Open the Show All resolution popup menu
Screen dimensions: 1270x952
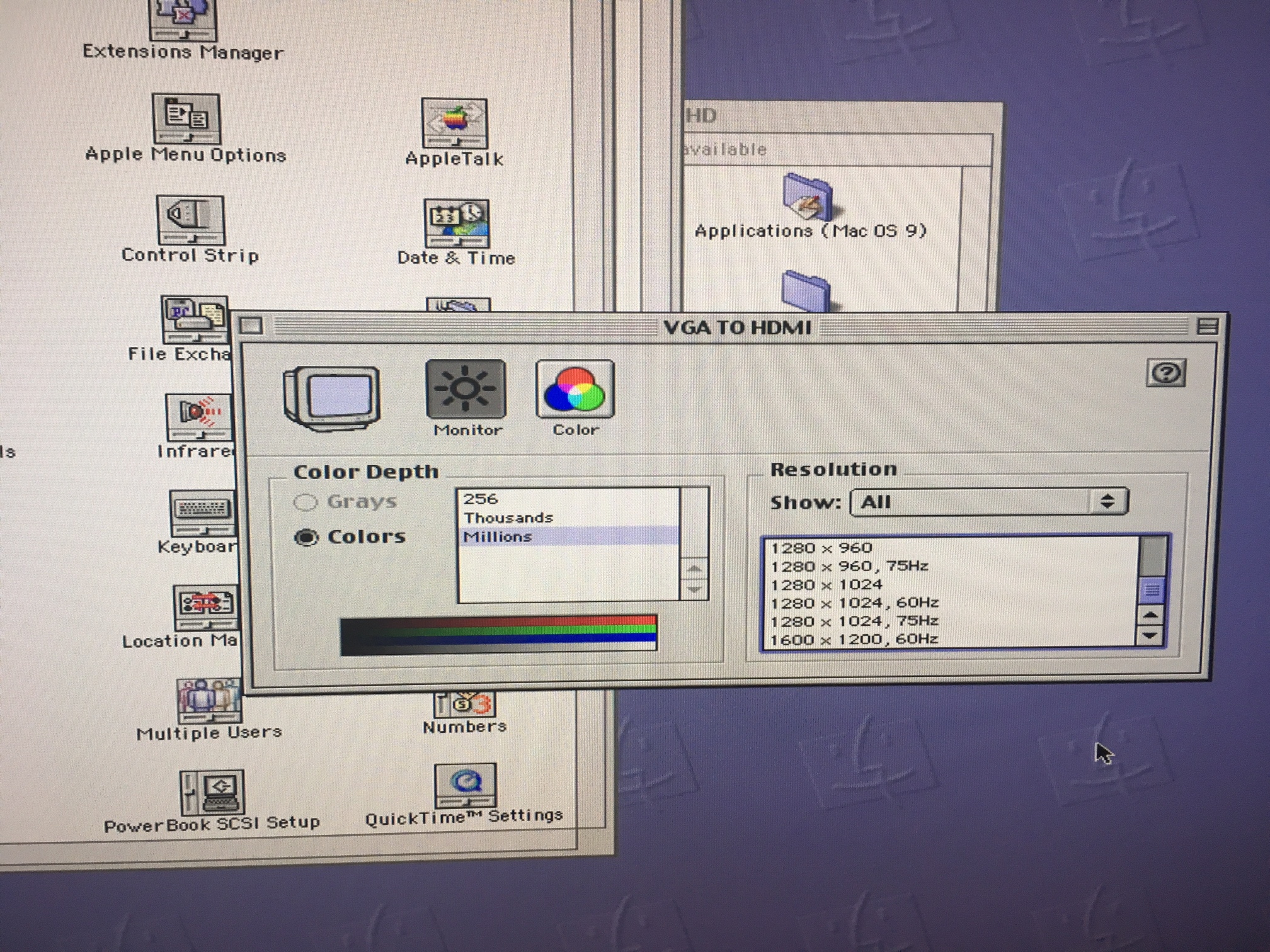989,502
